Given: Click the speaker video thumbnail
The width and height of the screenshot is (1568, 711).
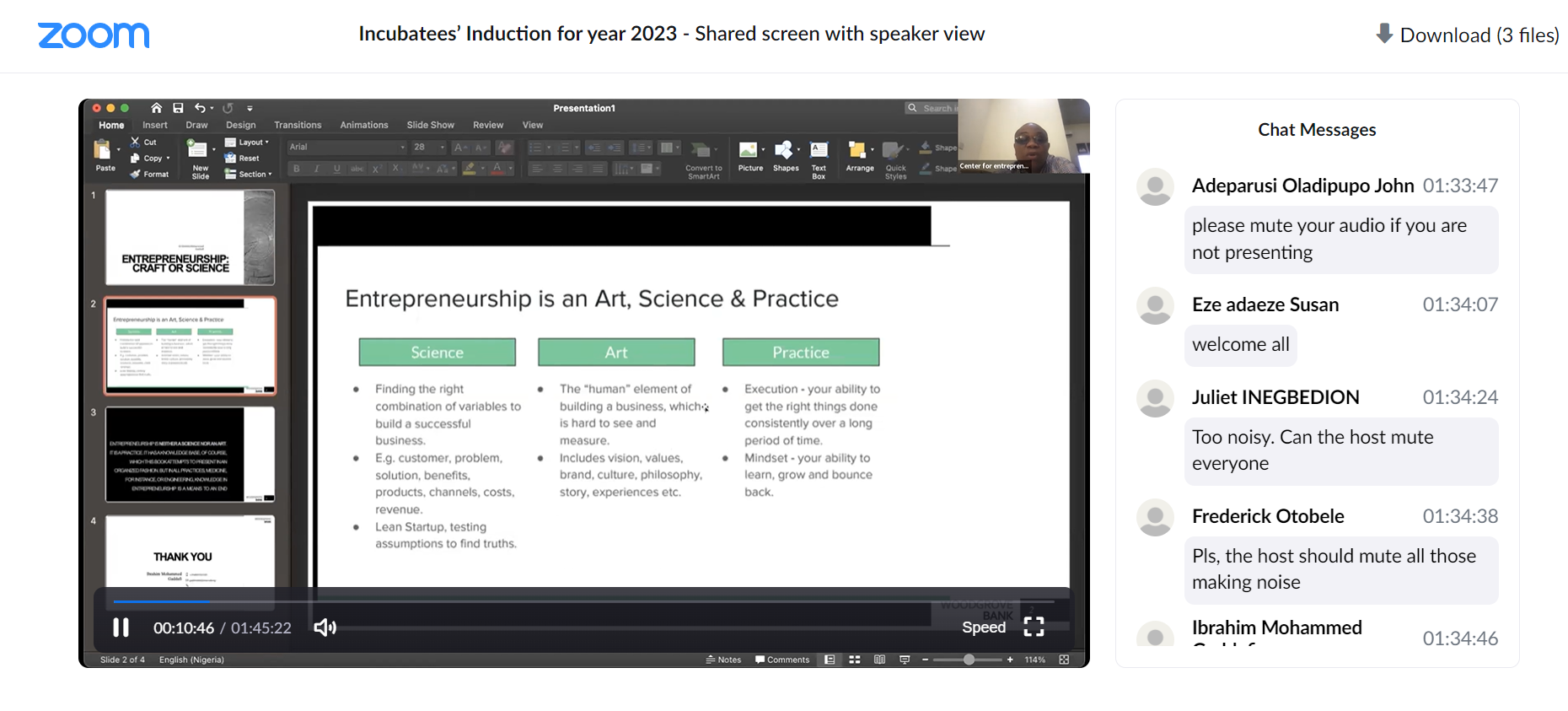Looking at the screenshot, I should coord(1023,136).
